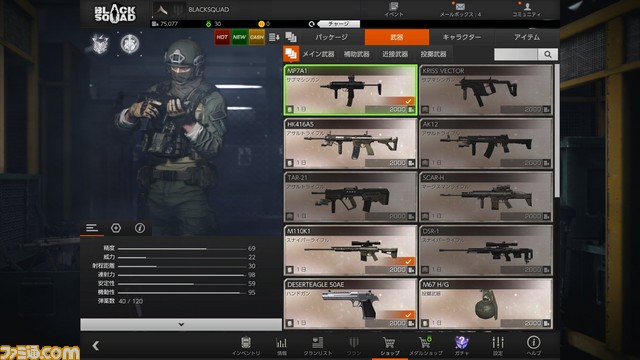Screen dimensions: 640x360
Task: Toggle the HOT filter
Action: pos(222,38)
